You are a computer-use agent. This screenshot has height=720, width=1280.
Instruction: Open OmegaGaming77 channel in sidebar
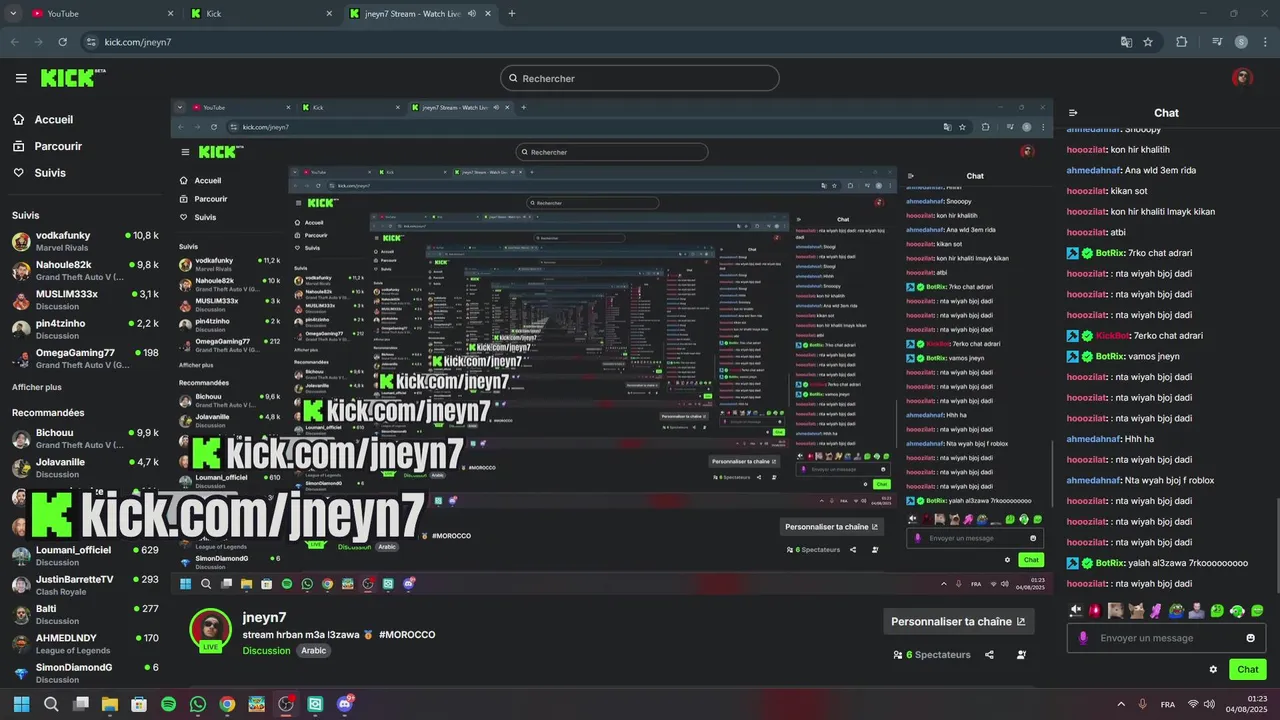(85, 358)
